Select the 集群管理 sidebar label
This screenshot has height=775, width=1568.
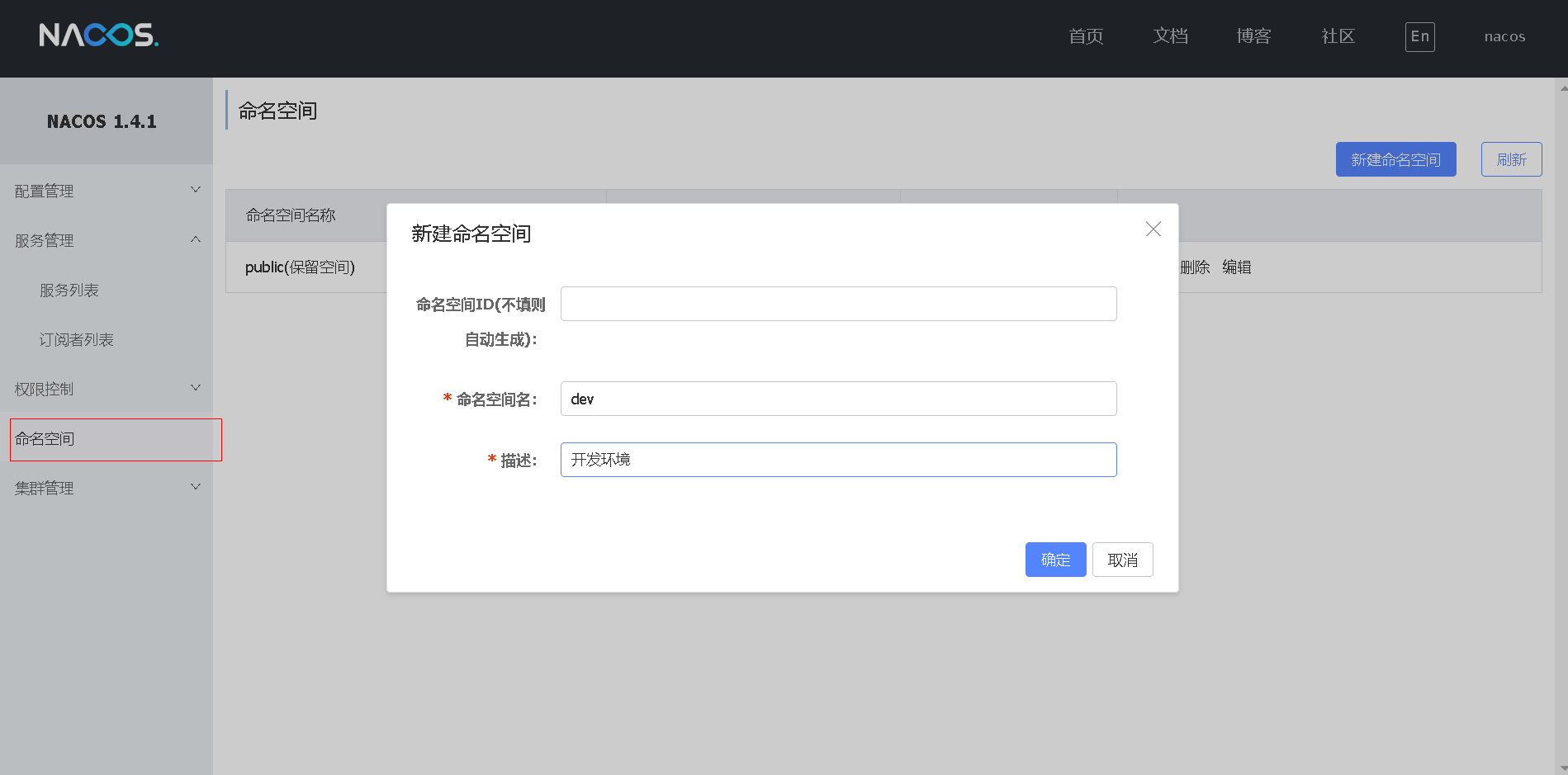45,489
